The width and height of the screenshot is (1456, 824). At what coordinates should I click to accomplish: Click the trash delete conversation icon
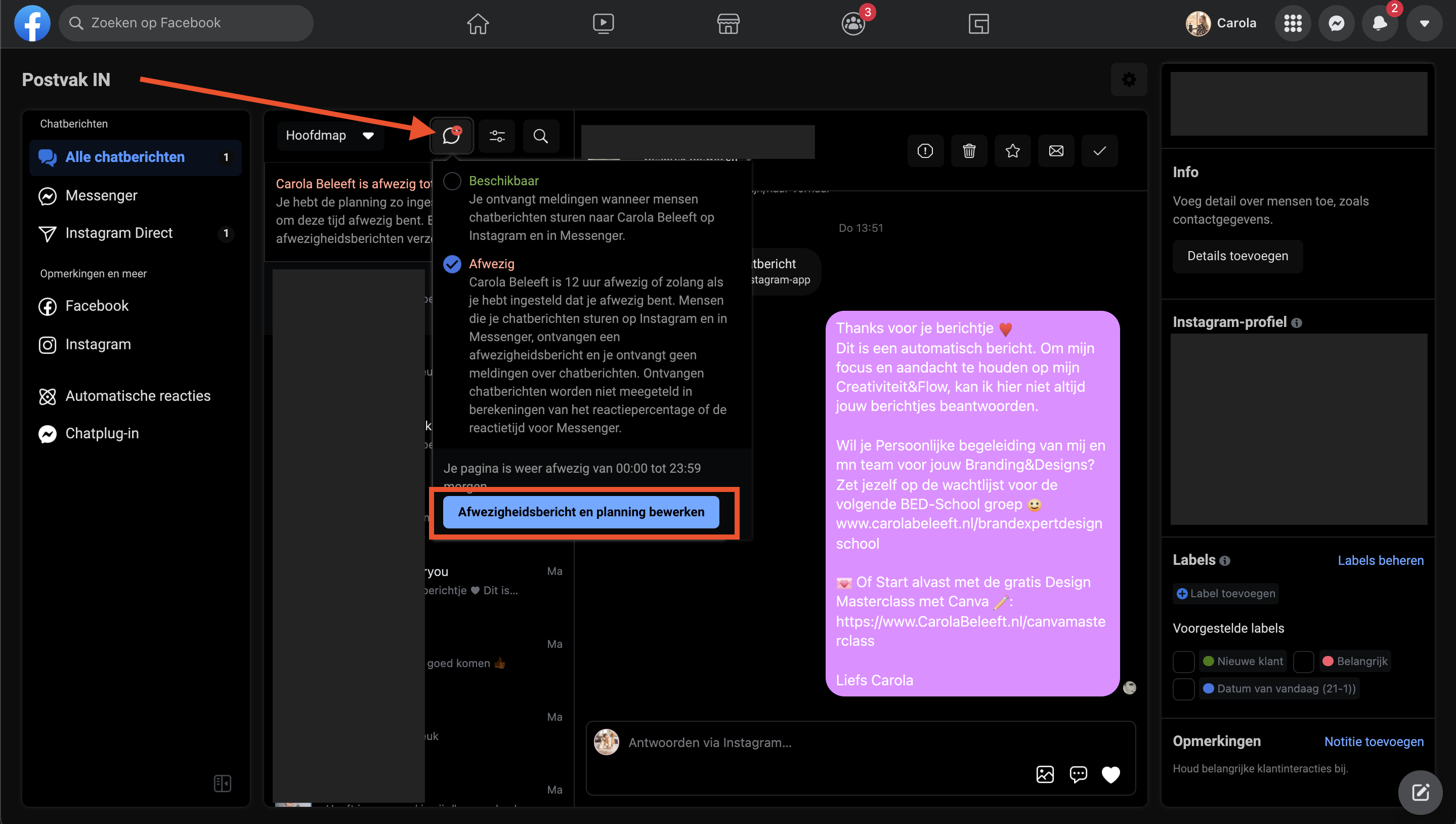click(x=969, y=151)
